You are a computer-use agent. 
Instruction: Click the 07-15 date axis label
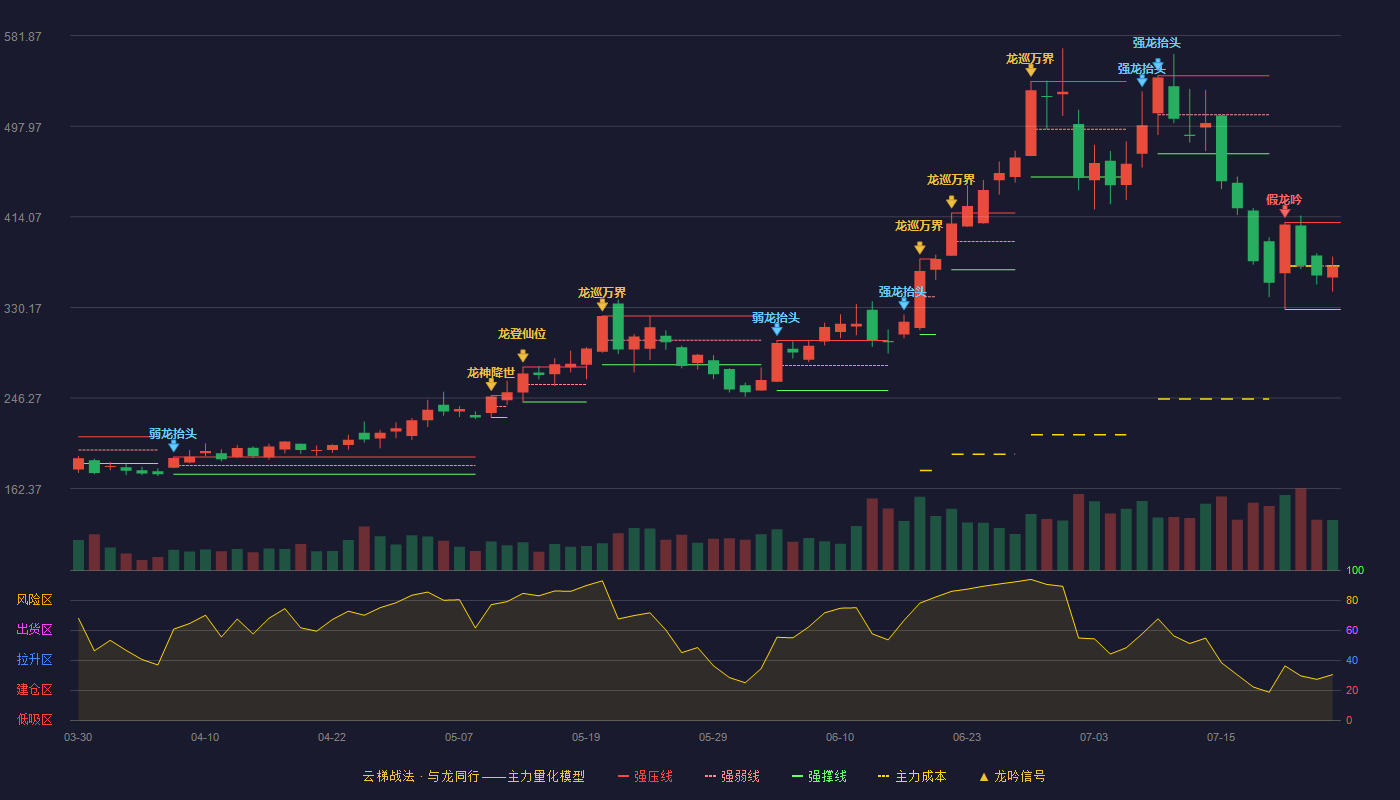pyautogui.click(x=1221, y=737)
